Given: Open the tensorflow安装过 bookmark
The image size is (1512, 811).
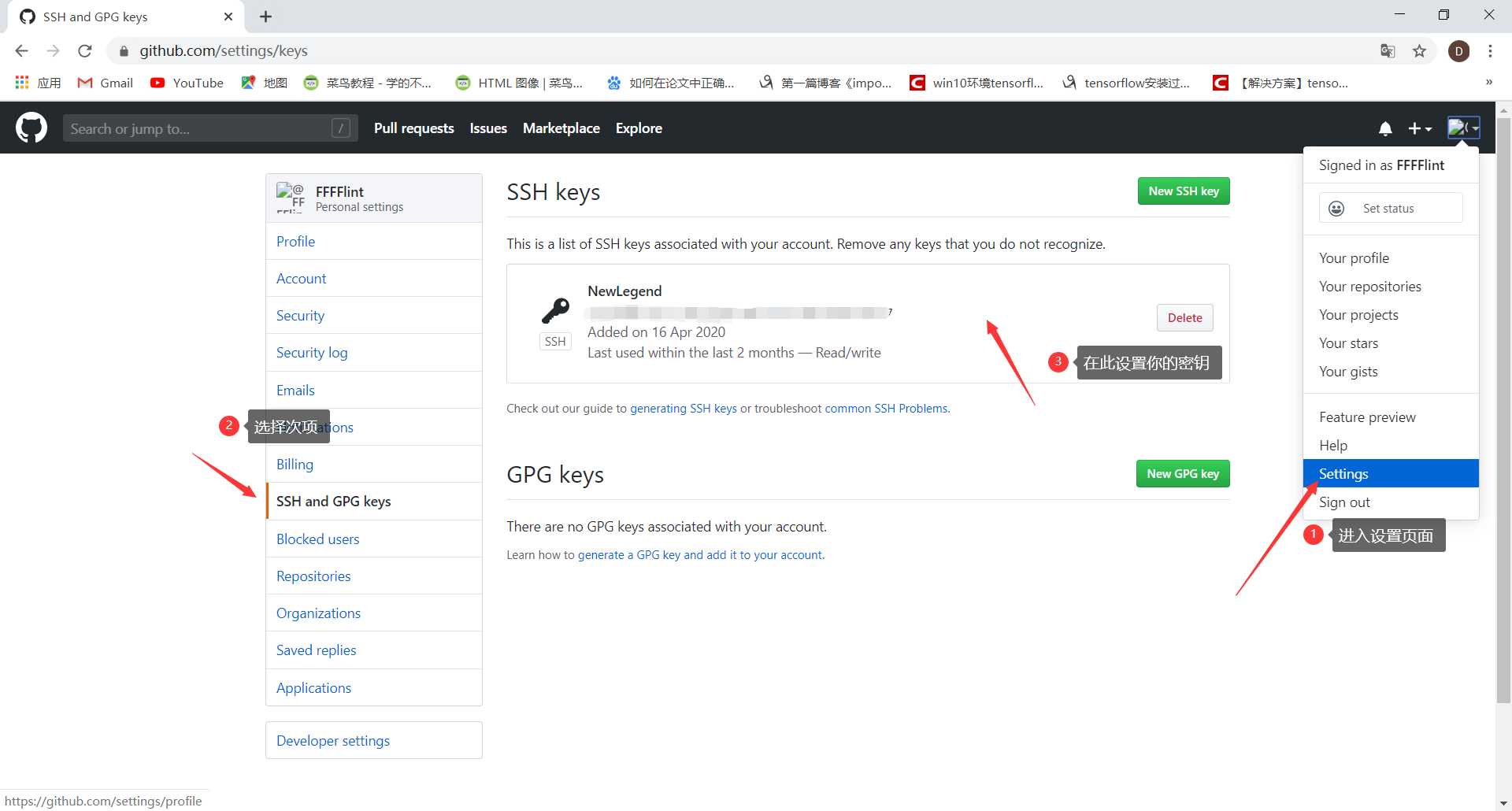Looking at the screenshot, I should pyautogui.click(x=1126, y=83).
